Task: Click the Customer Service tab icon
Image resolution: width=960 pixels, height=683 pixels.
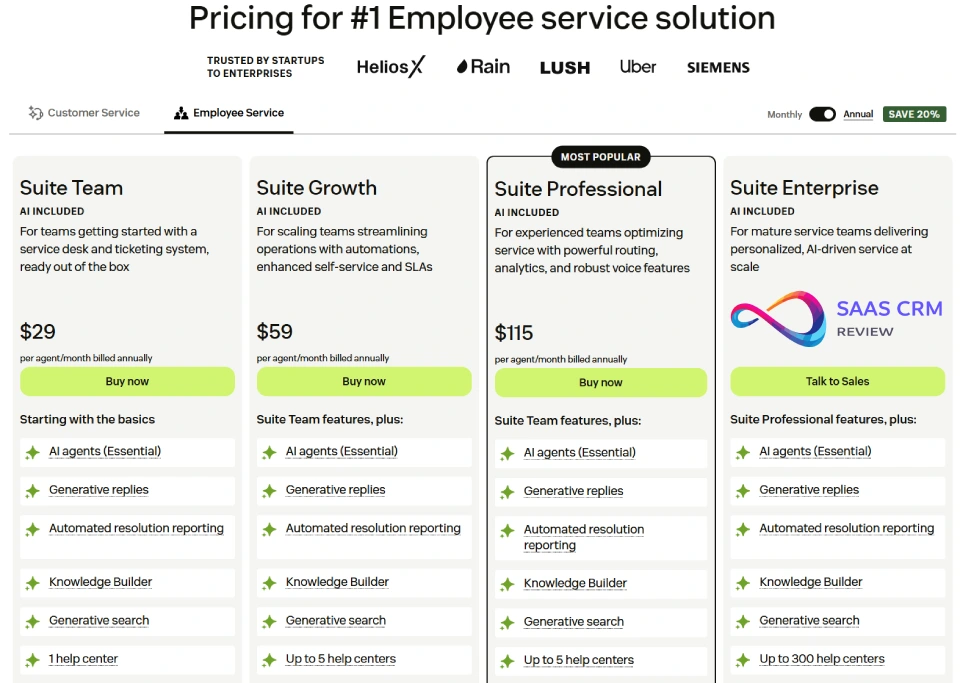Action: click(x=36, y=113)
